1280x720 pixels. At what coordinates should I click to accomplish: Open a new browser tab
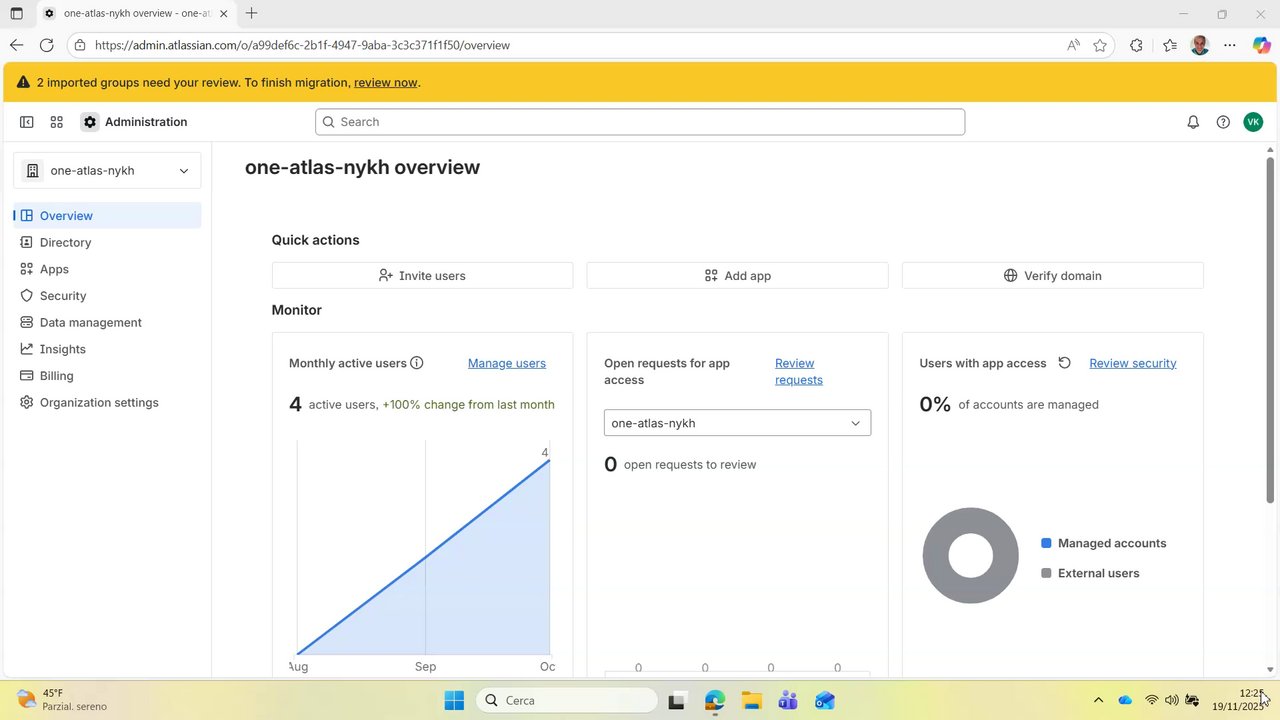[251, 13]
